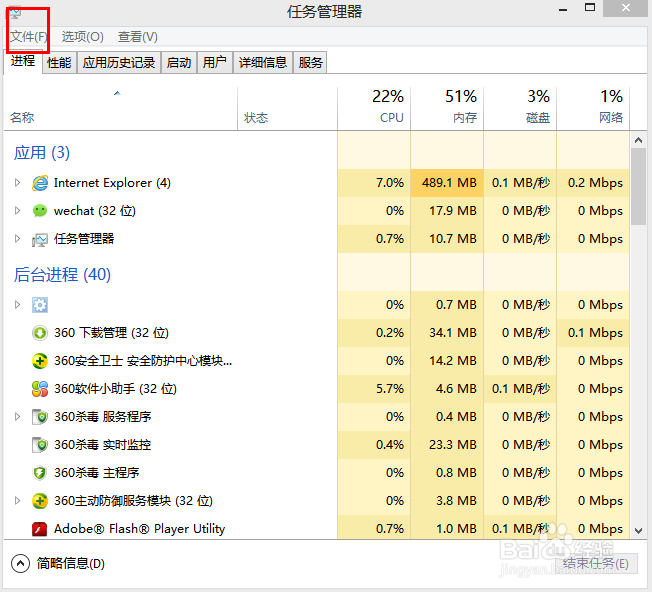652x592 pixels.
Task: Click the 简略信息(D) label
Action: (x=71, y=564)
